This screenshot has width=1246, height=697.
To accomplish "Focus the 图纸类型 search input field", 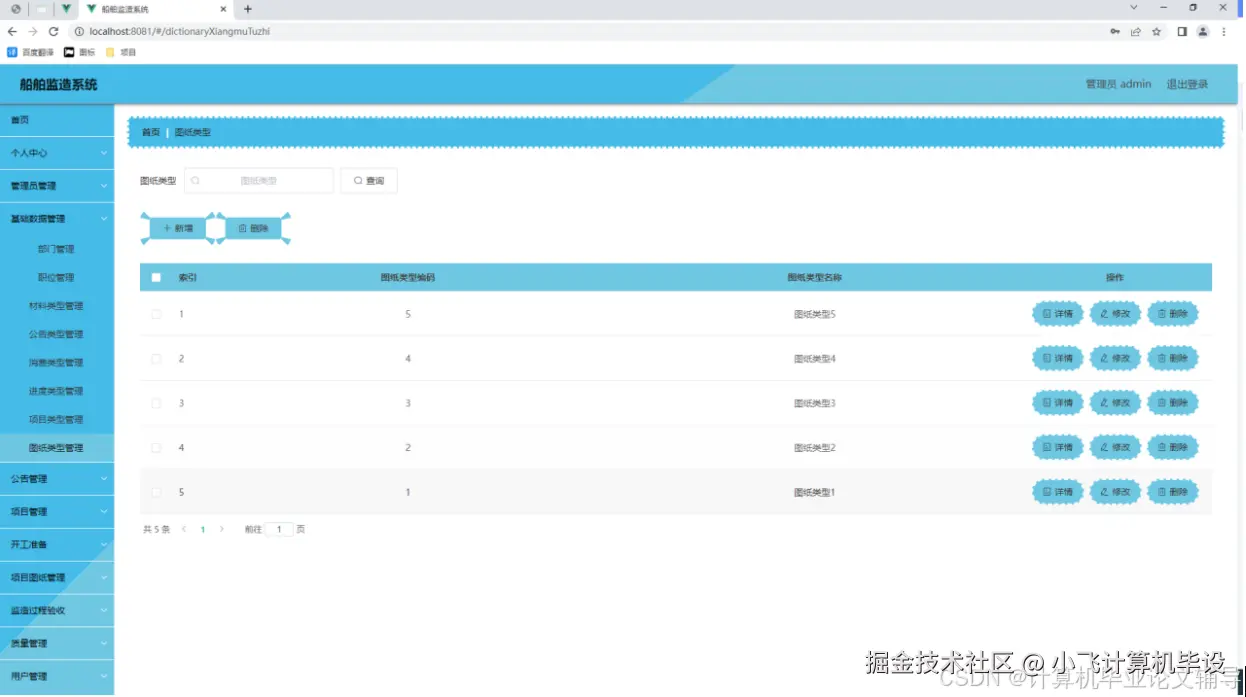I will pyautogui.click(x=259, y=181).
